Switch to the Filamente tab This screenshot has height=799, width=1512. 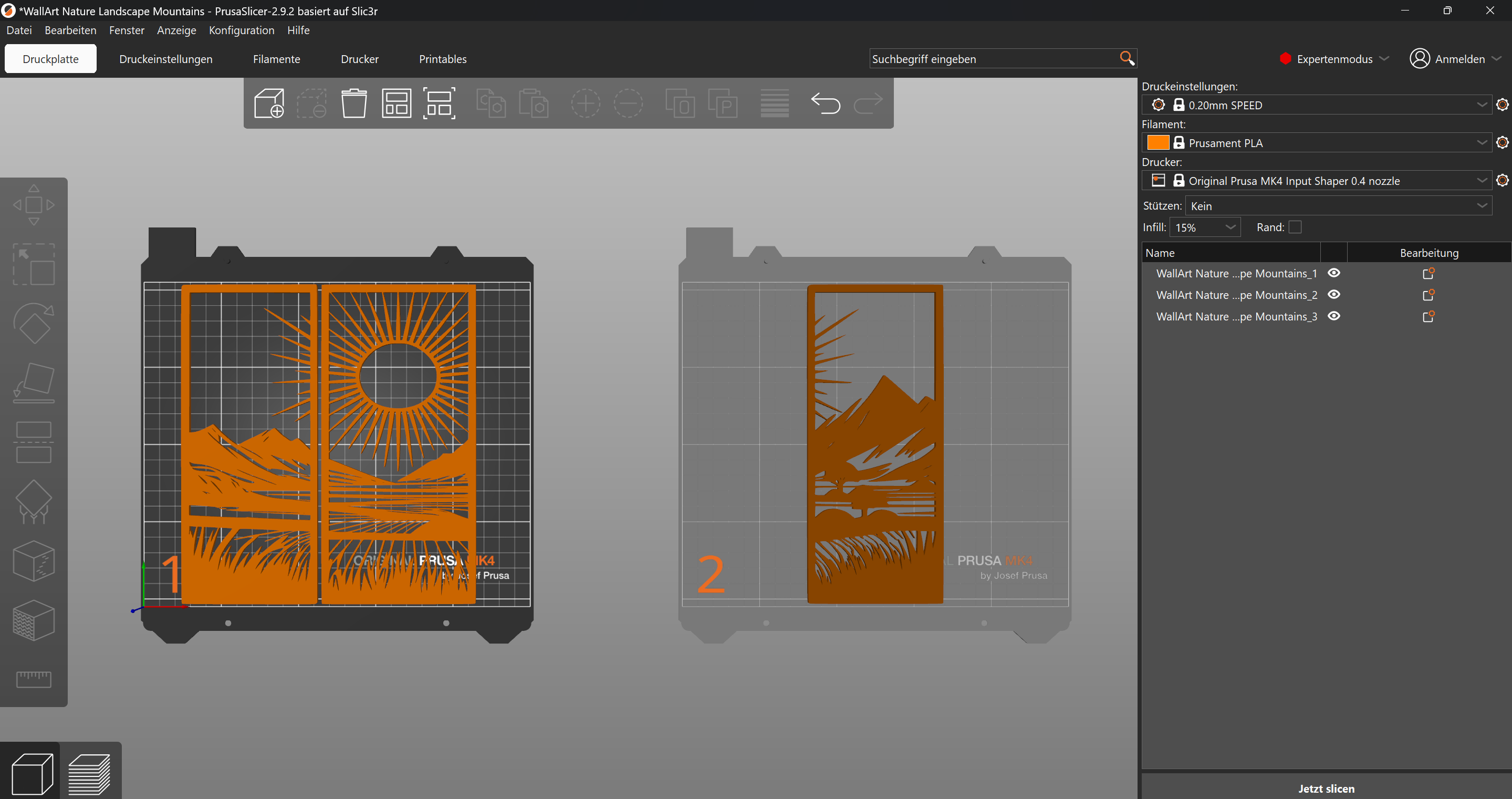pos(276,59)
